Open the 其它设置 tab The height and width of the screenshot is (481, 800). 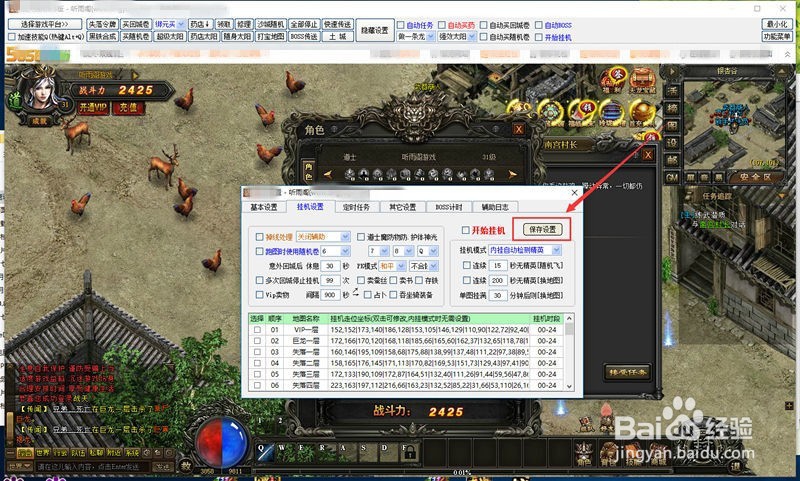[x=403, y=207]
